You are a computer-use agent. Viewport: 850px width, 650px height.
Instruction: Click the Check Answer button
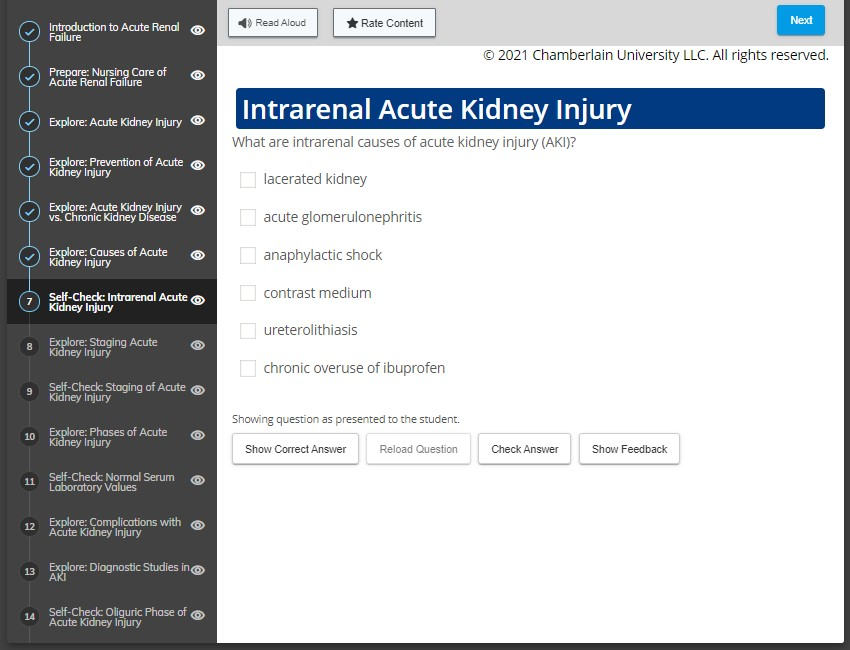click(524, 449)
